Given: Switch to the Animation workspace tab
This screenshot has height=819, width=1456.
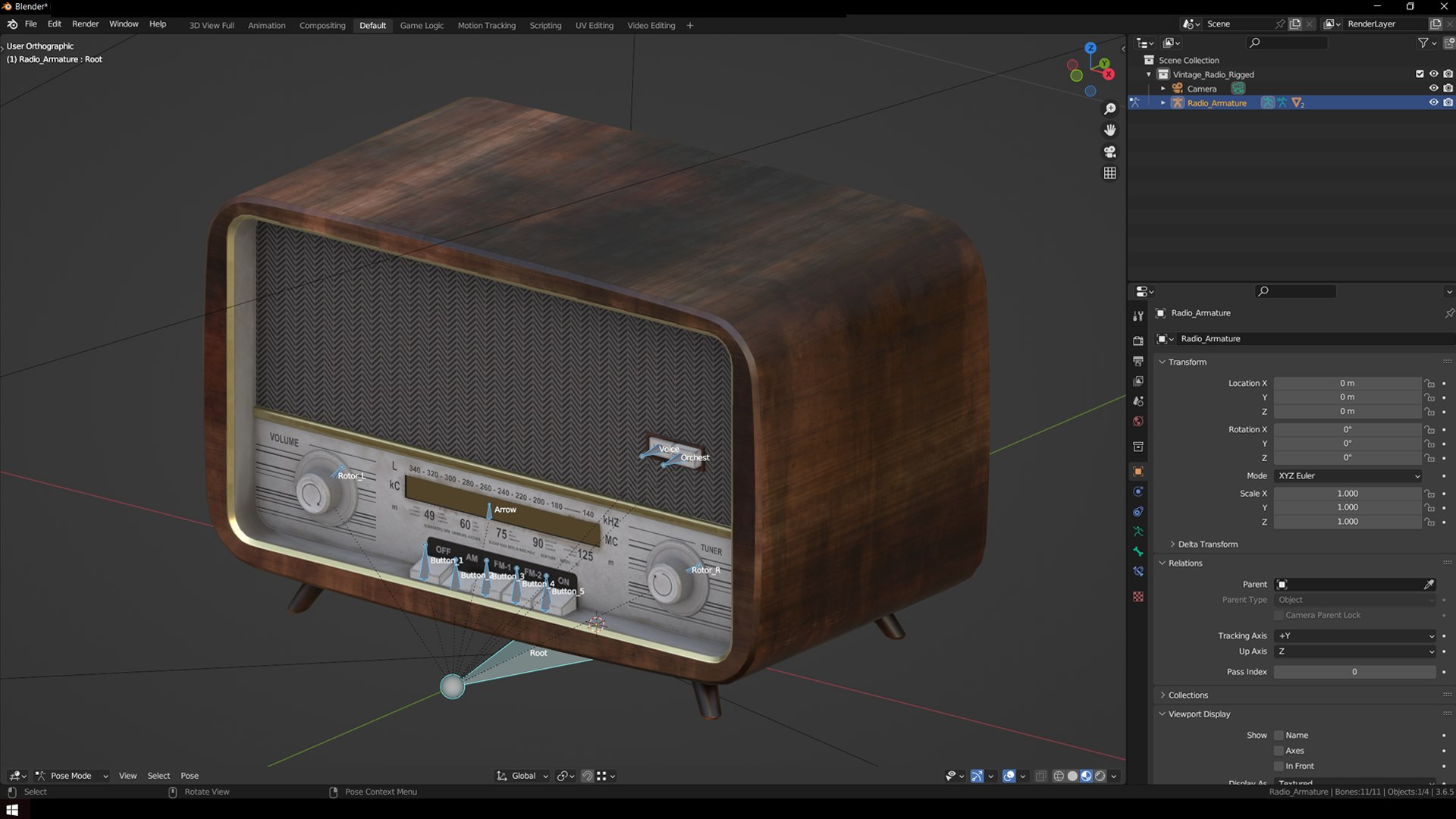Looking at the screenshot, I should [x=267, y=25].
